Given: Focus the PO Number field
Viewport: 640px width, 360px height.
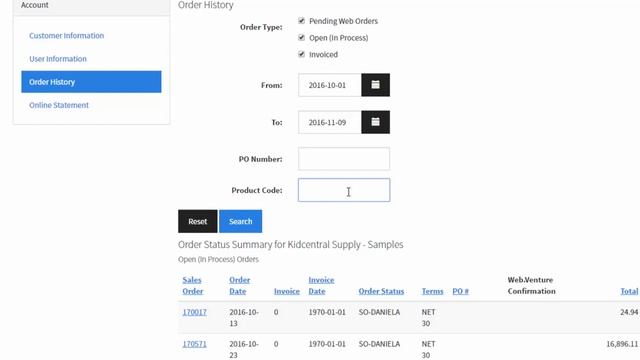Looking at the screenshot, I should [344, 159].
